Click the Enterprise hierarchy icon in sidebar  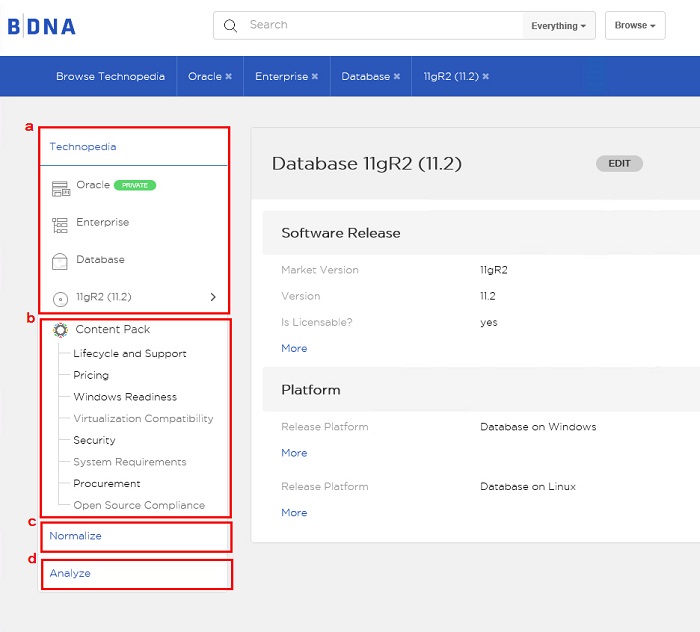coord(60,225)
